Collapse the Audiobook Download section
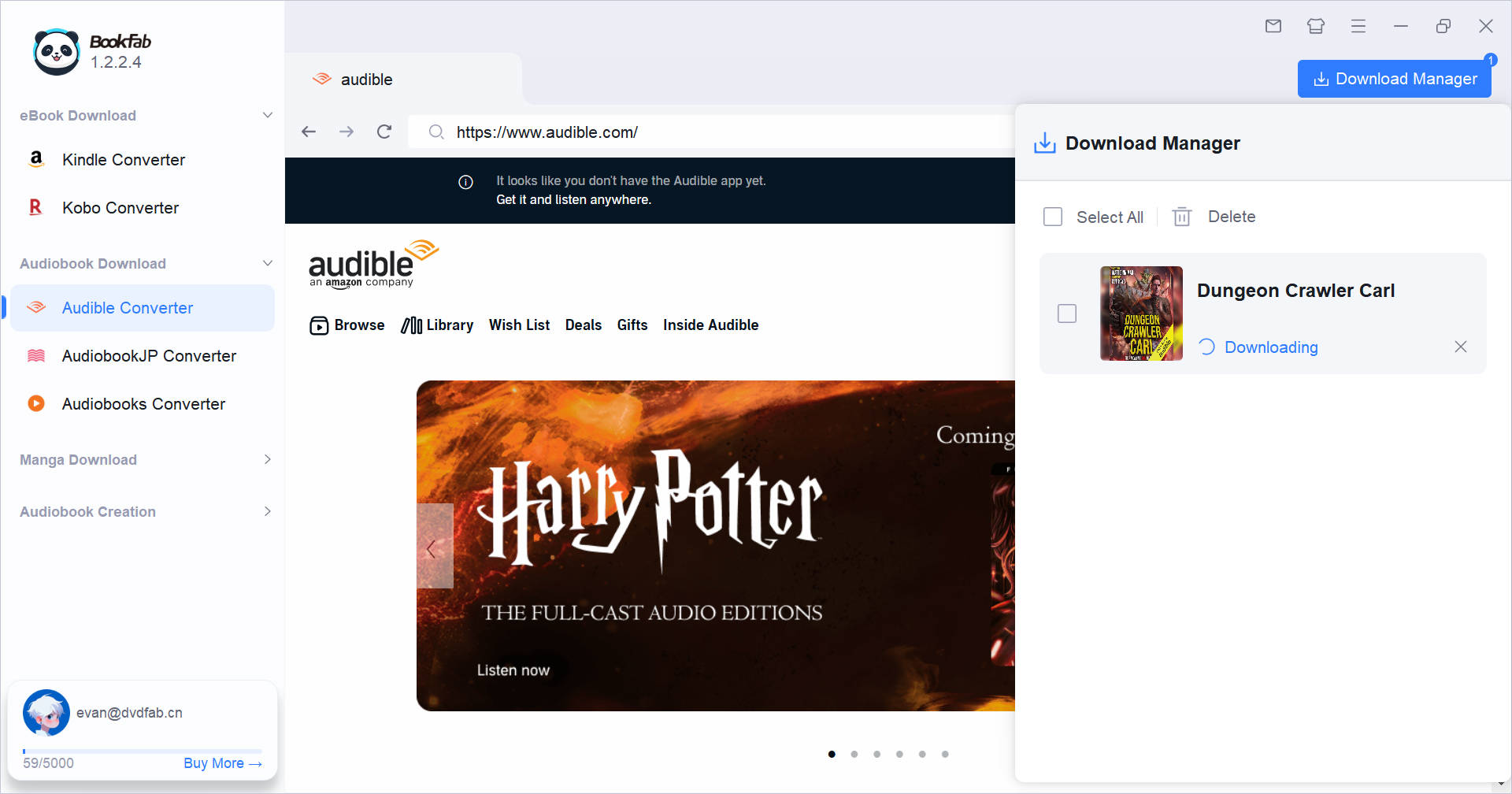The height and width of the screenshot is (794, 1512). (267, 264)
